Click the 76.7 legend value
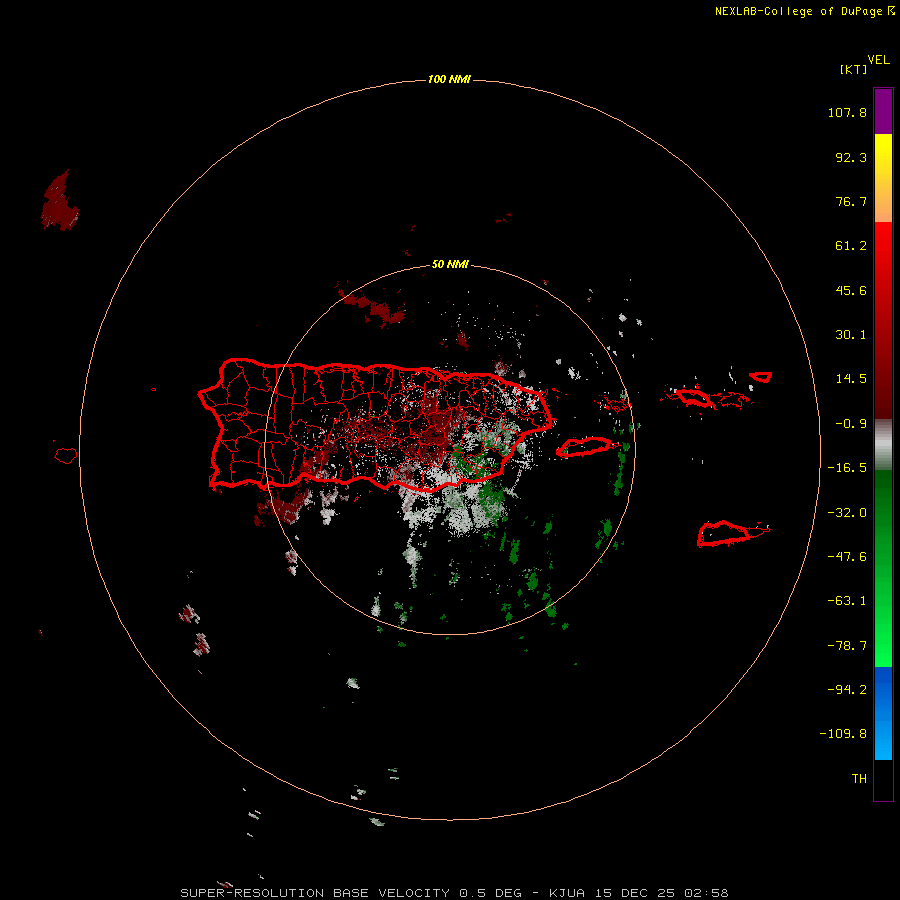This screenshot has height=900, width=900. 851,201
